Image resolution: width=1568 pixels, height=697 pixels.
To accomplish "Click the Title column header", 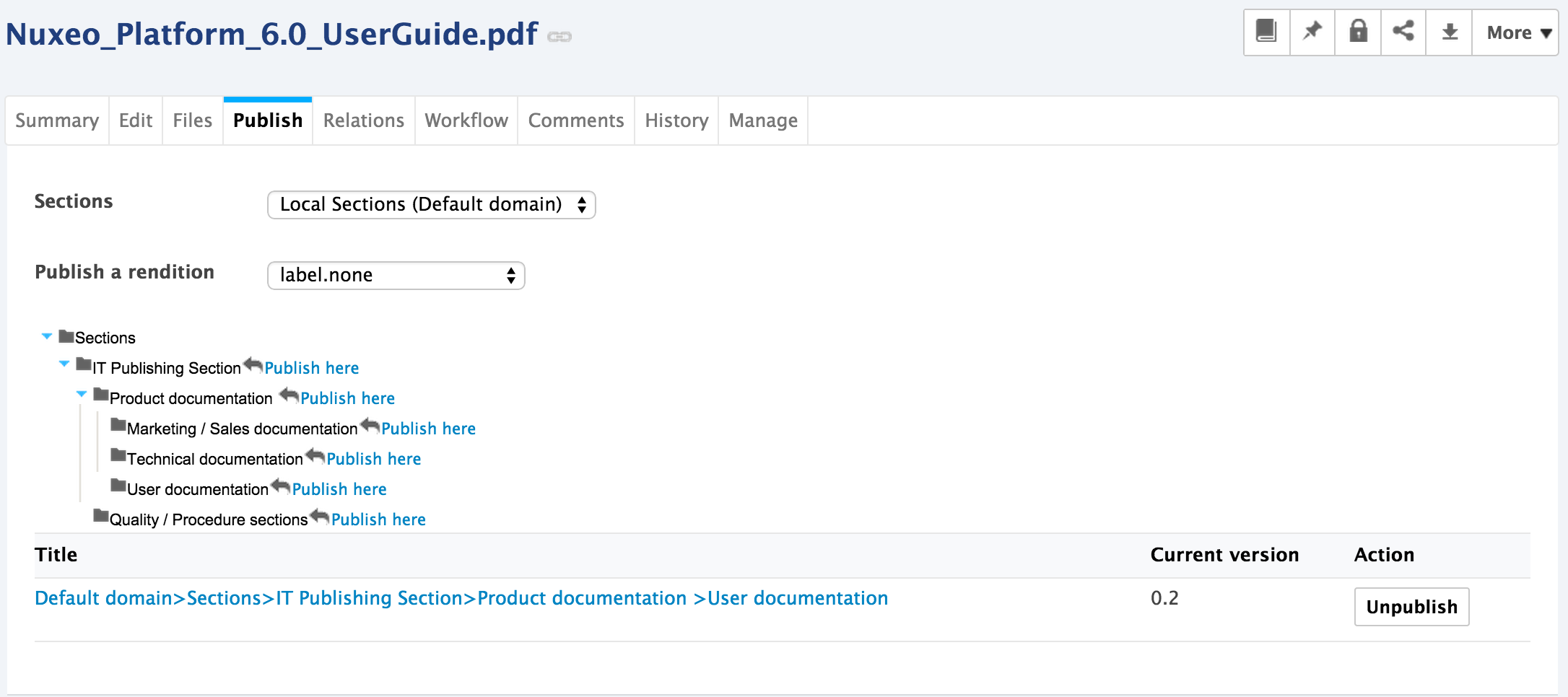I will click(56, 555).
